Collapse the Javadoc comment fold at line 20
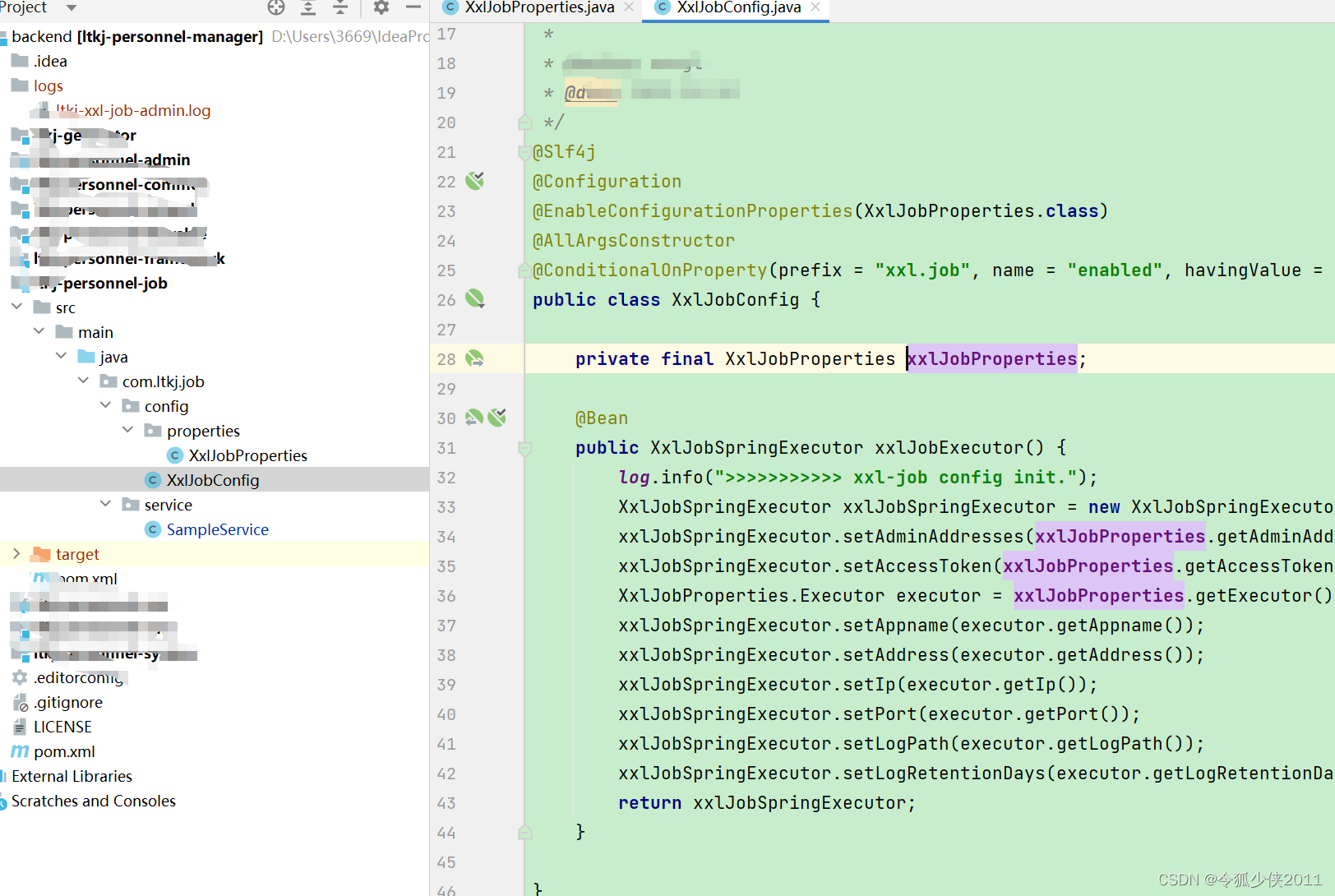 [x=524, y=122]
